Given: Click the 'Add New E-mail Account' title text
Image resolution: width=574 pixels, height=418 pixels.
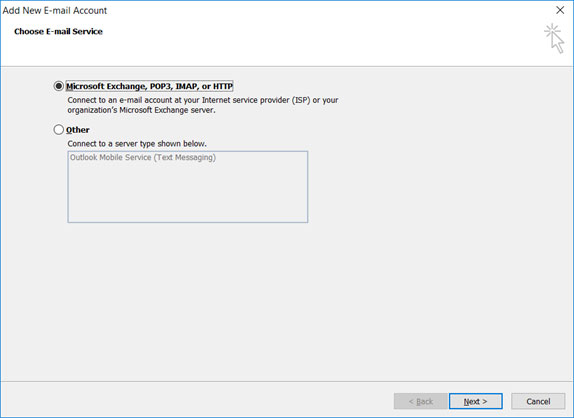Looking at the screenshot, I should (55, 11).
